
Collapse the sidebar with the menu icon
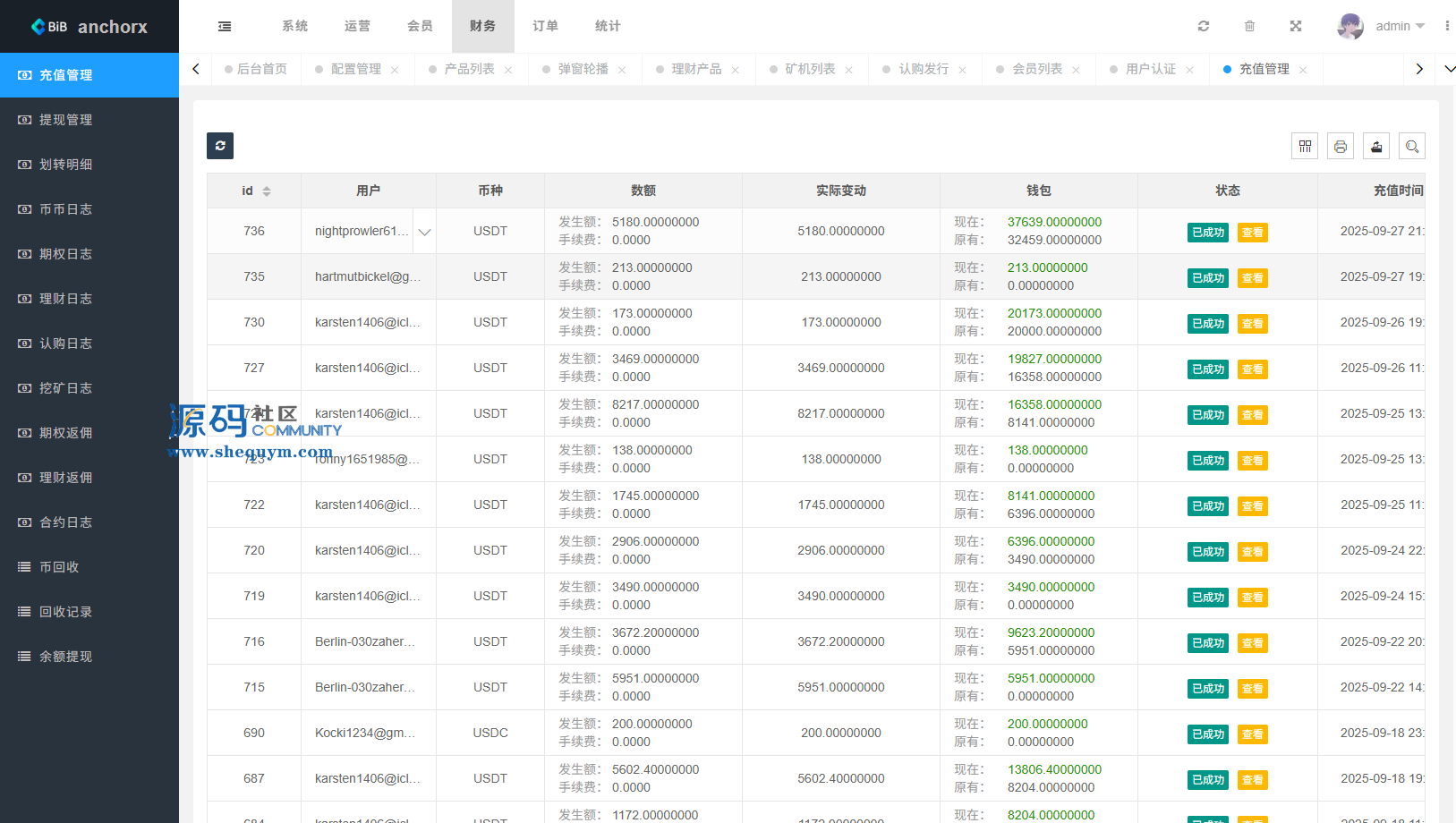[225, 27]
